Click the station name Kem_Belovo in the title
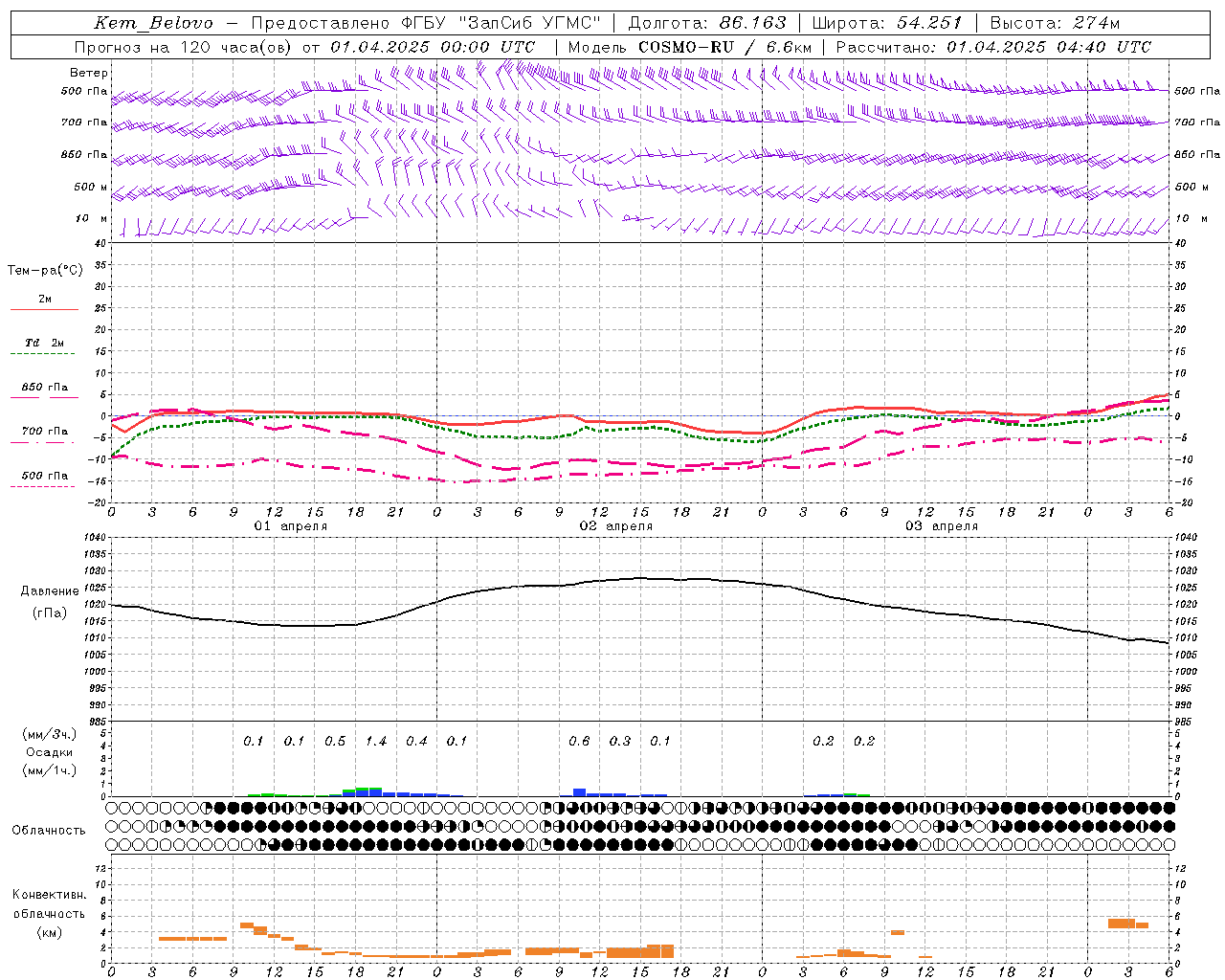This screenshot has width=1225, height=980. [154, 23]
